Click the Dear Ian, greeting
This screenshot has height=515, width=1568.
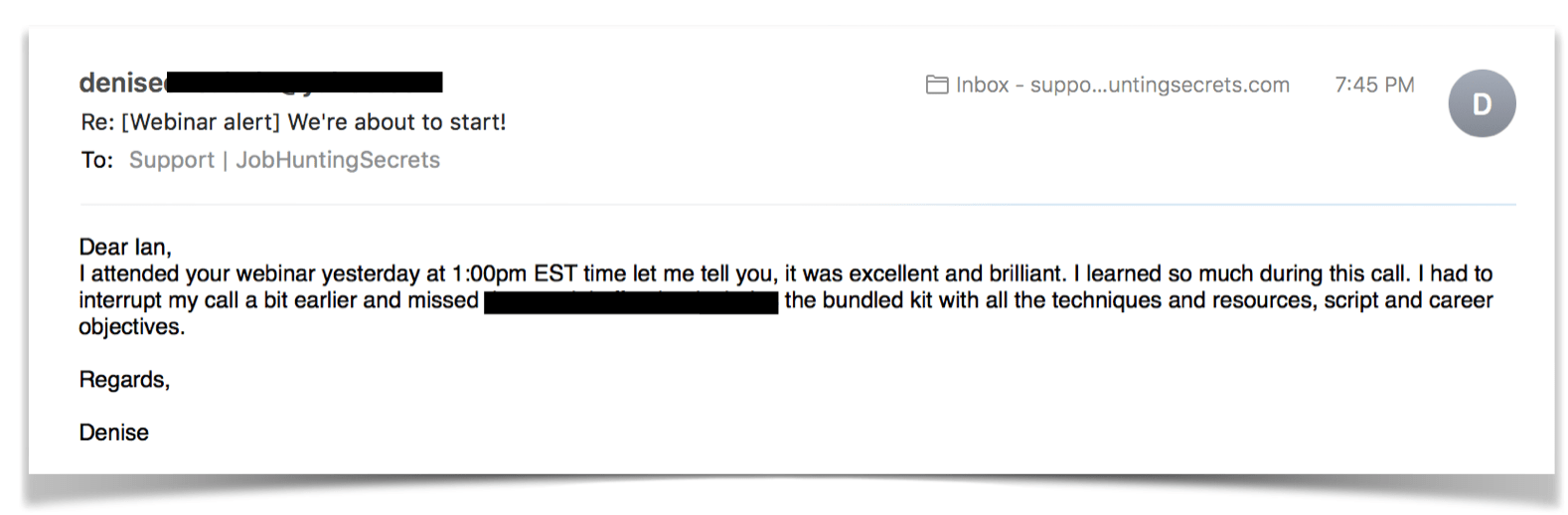click(x=125, y=247)
